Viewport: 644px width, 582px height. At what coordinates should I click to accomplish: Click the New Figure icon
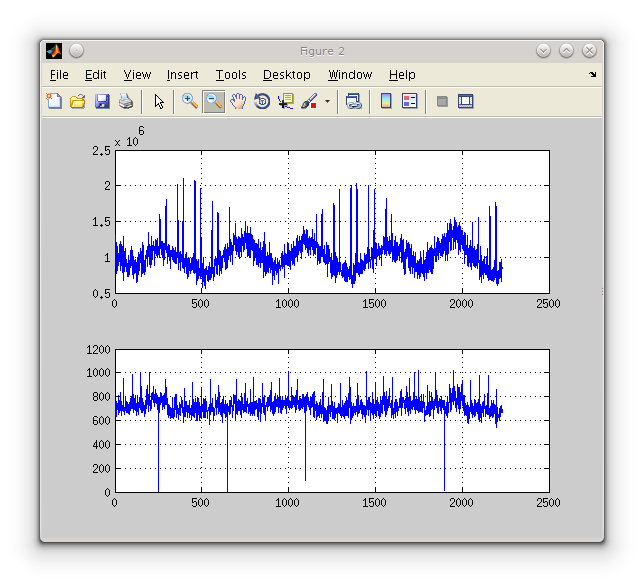54,101
